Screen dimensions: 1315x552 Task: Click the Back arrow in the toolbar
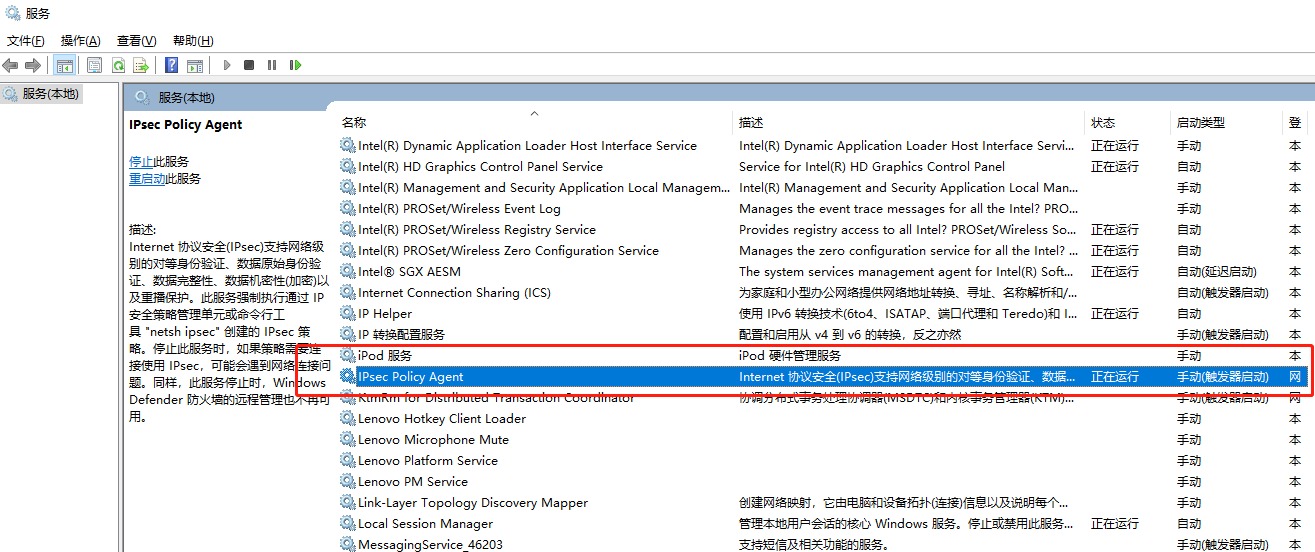(x=10, y=66)
